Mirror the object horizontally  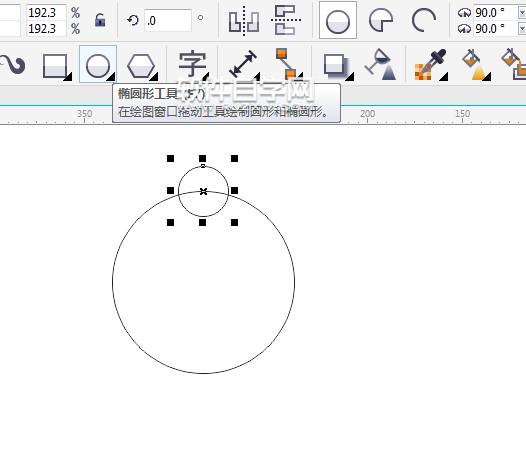(244, 21)
